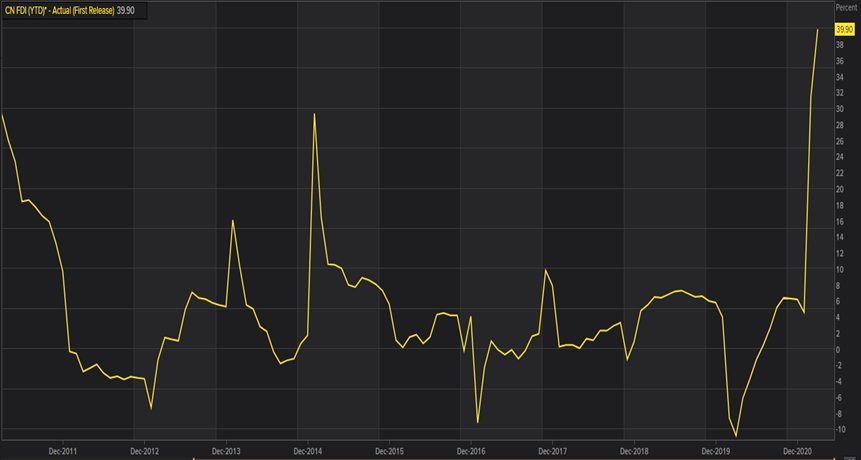The width and height of the screenshot is (861, 460).
Task: Select Dec-2020 on the time axis
Action: click(797, 451)
